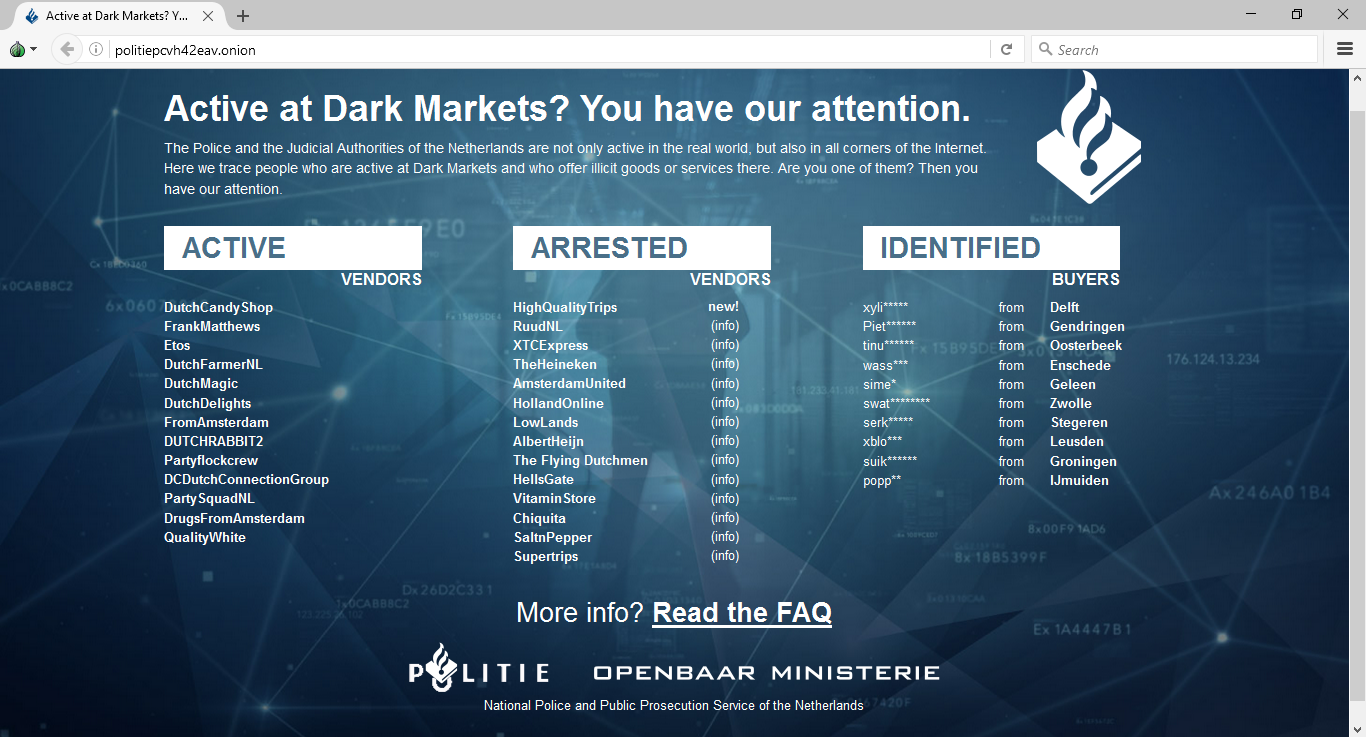
Task: Select the vendor name DutchCandyShop
Action: coord(218,307)
